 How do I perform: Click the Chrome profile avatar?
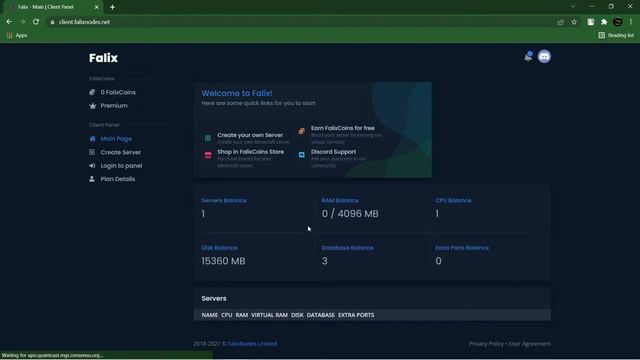[x=618, y=22]
